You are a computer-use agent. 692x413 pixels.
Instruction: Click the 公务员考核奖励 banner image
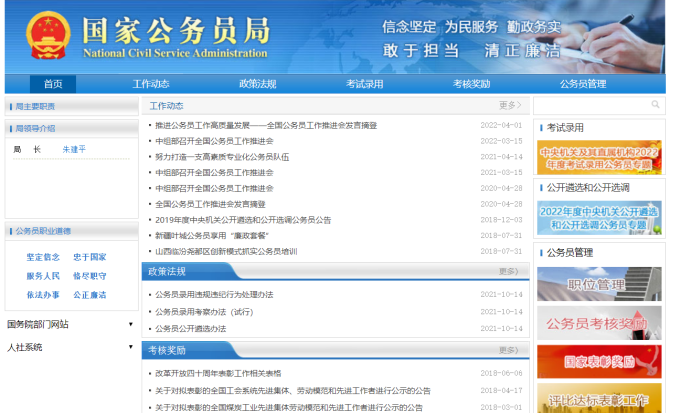pyautogui.click(x=599, y=323)
